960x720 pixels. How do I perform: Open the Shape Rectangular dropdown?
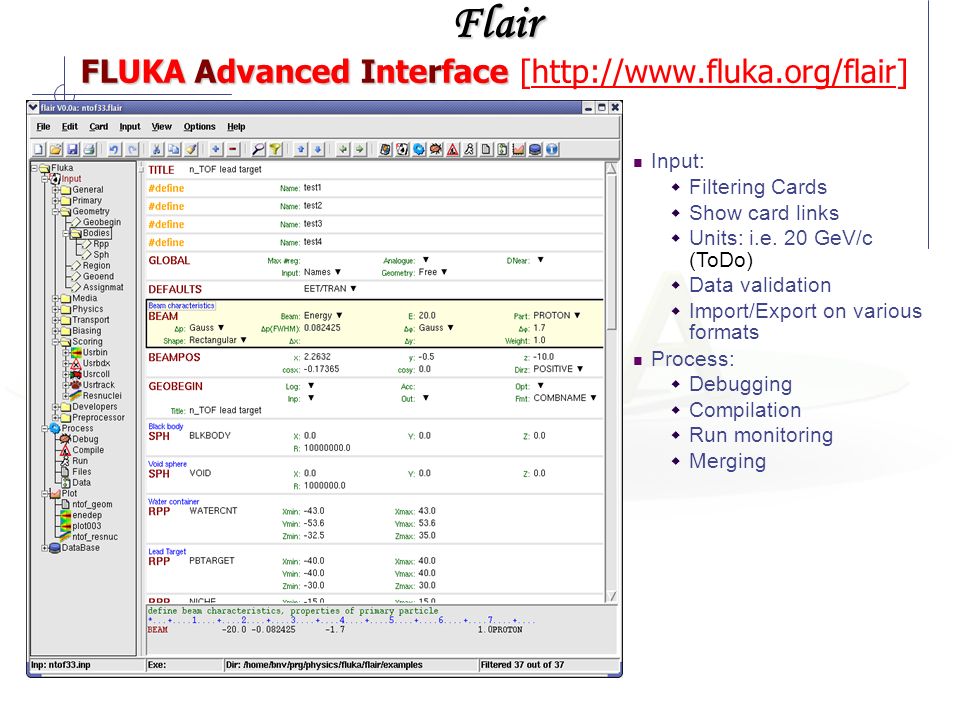pyautogui.click(x=243, y=340)
